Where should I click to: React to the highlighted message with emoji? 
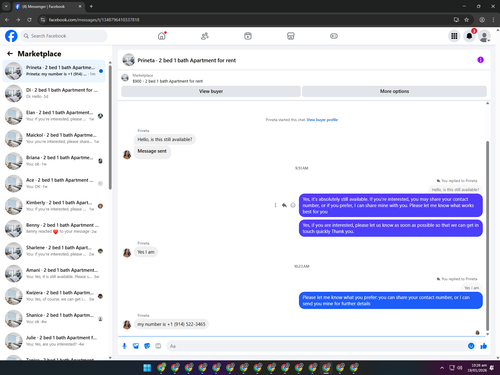(293, 205)
